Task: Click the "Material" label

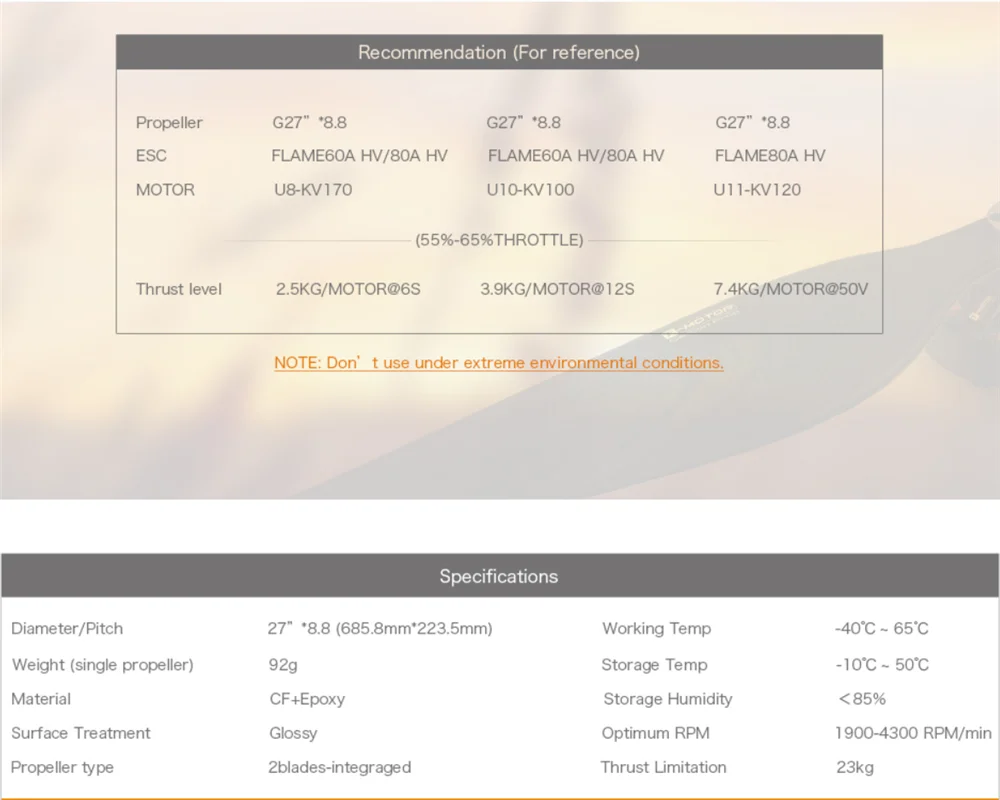Action: click(x=41, y=699)
